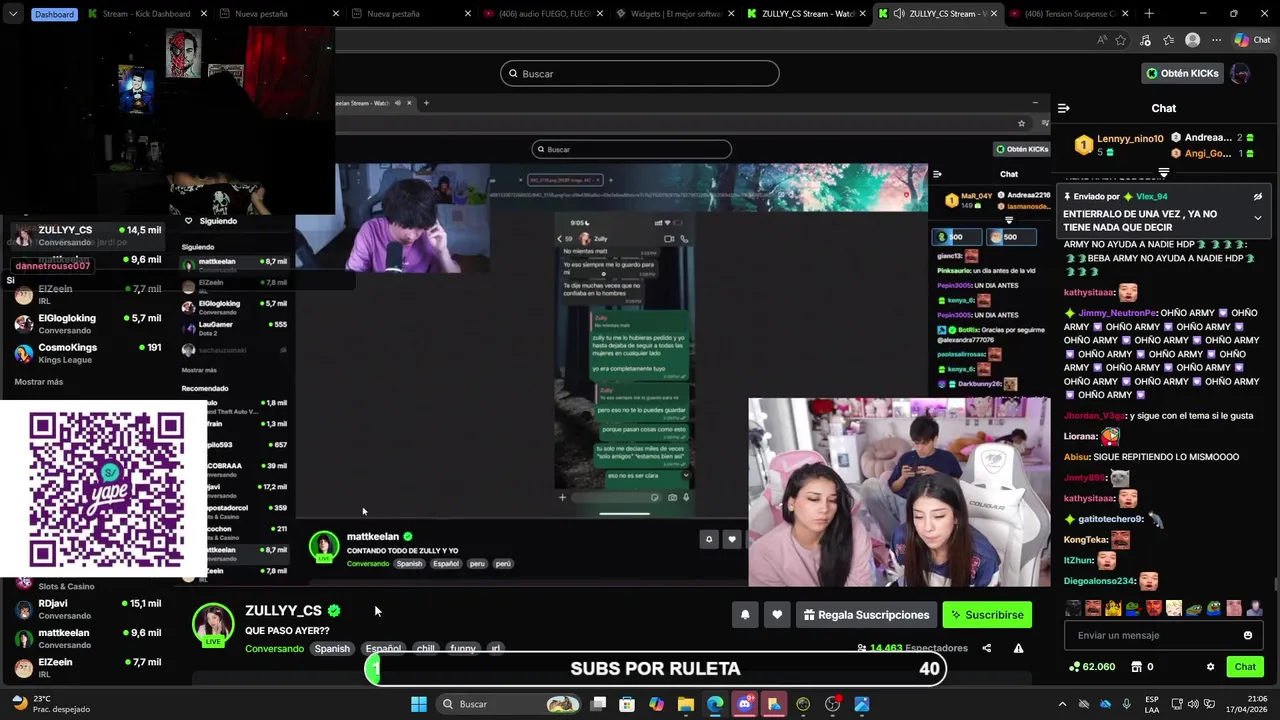The width and height of the screenshot is (1280, 720).
Task: Send message with green Chat button
Action: click(x=1245, y=667)
